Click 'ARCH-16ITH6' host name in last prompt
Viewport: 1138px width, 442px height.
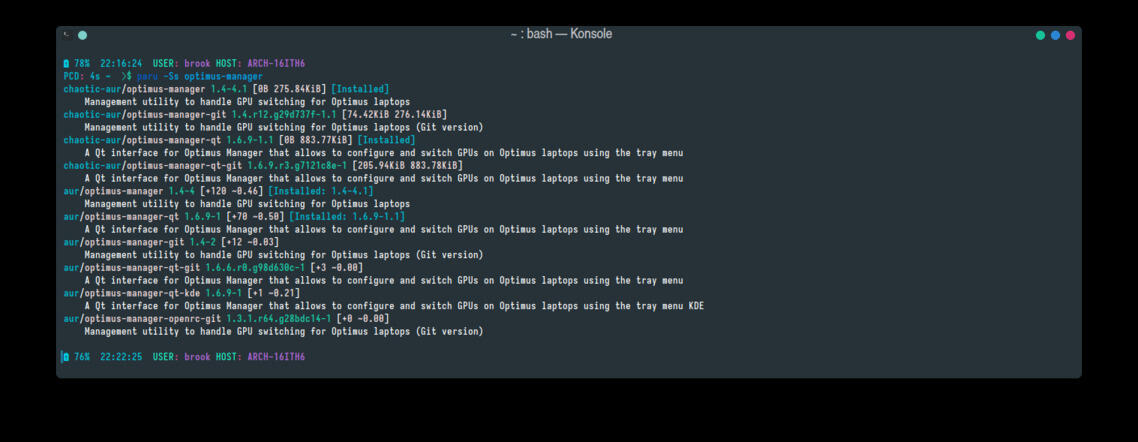(x=277, y=357)
